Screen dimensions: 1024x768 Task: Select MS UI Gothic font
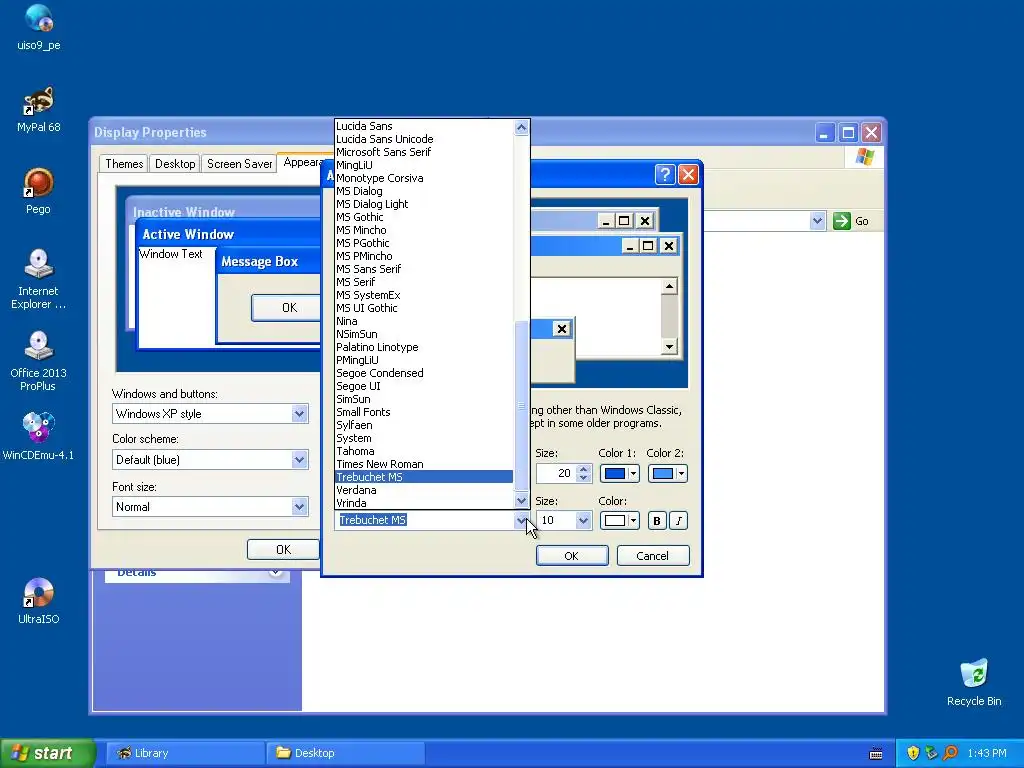tap(424, 308)
